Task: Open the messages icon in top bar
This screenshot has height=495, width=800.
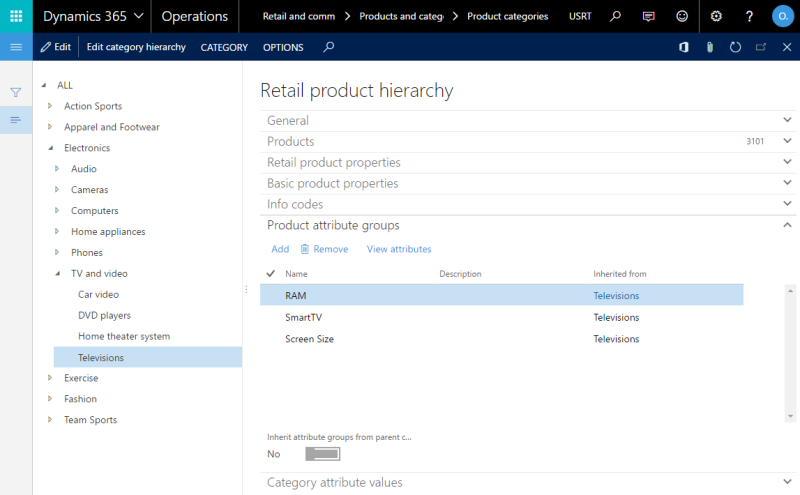Action: pyautogui.click(x=648, y=16)
